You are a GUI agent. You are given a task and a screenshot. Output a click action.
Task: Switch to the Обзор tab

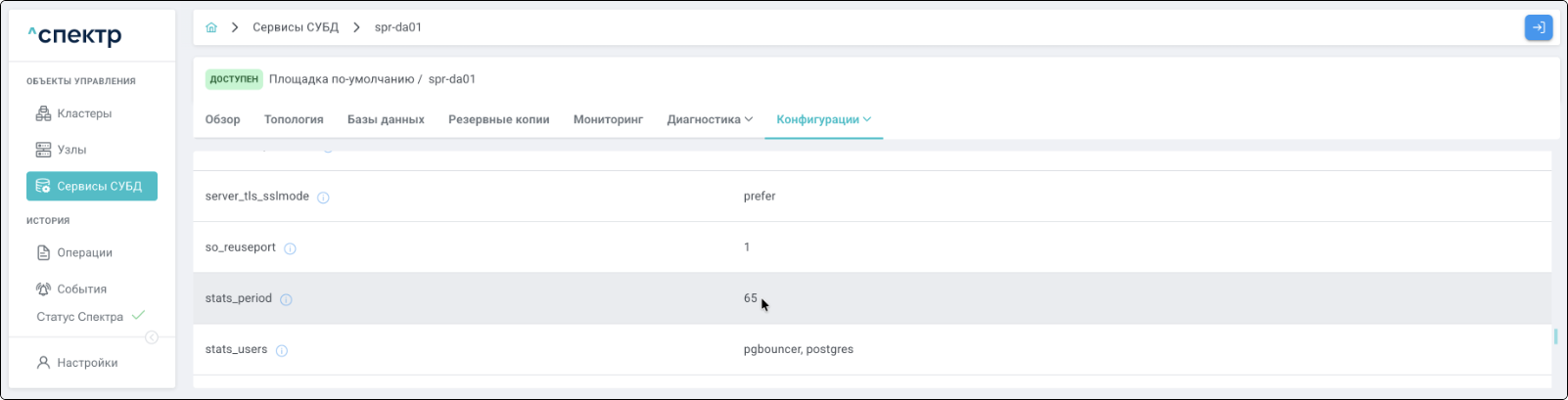click(222, 119)
